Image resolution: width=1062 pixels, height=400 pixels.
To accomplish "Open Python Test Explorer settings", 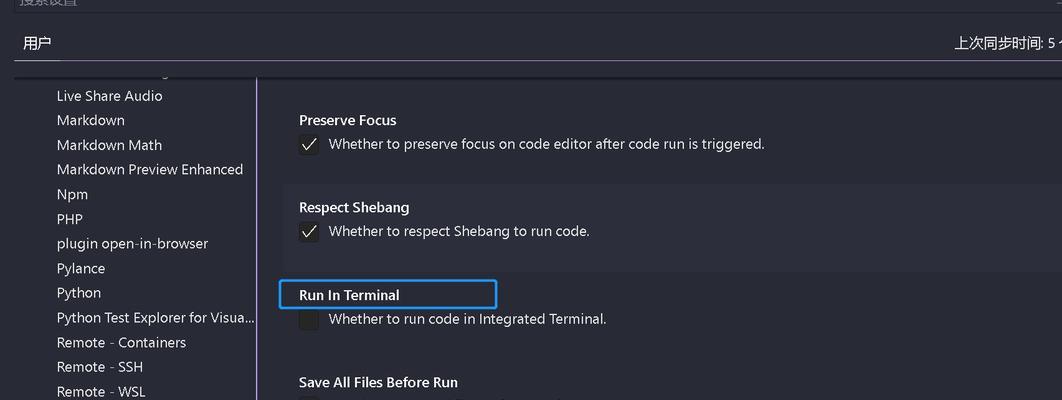I will click(156, 318).
